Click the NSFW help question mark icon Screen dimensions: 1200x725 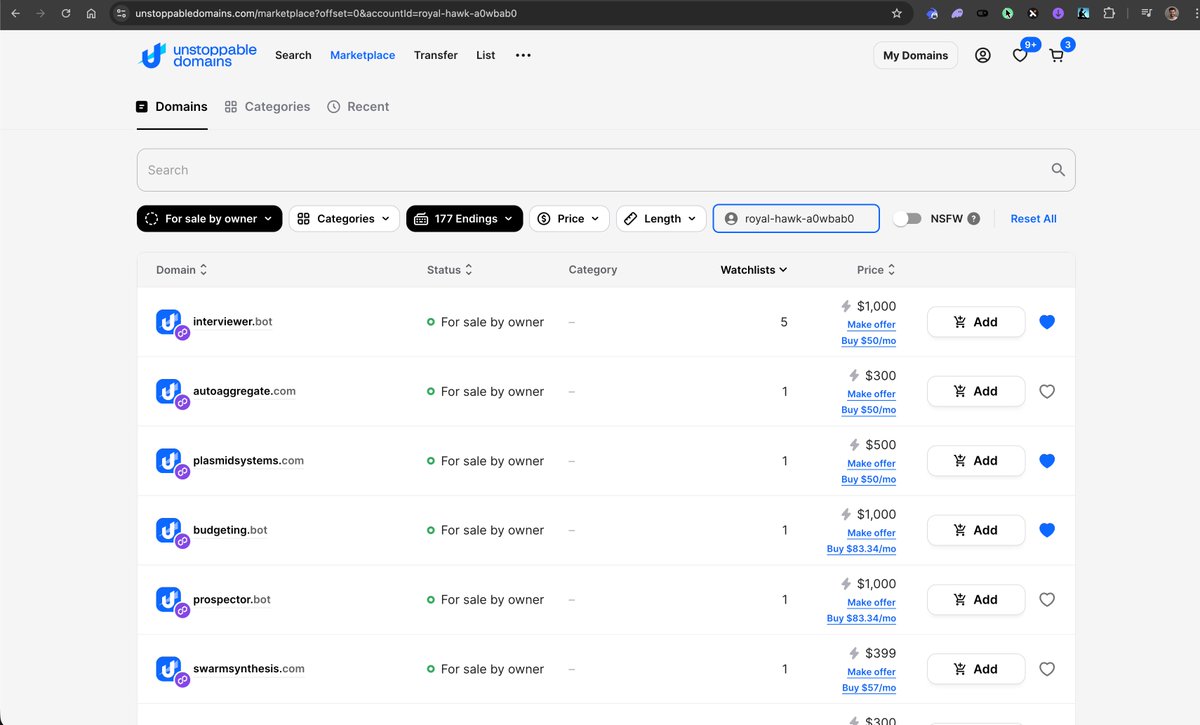pos(974,219)
